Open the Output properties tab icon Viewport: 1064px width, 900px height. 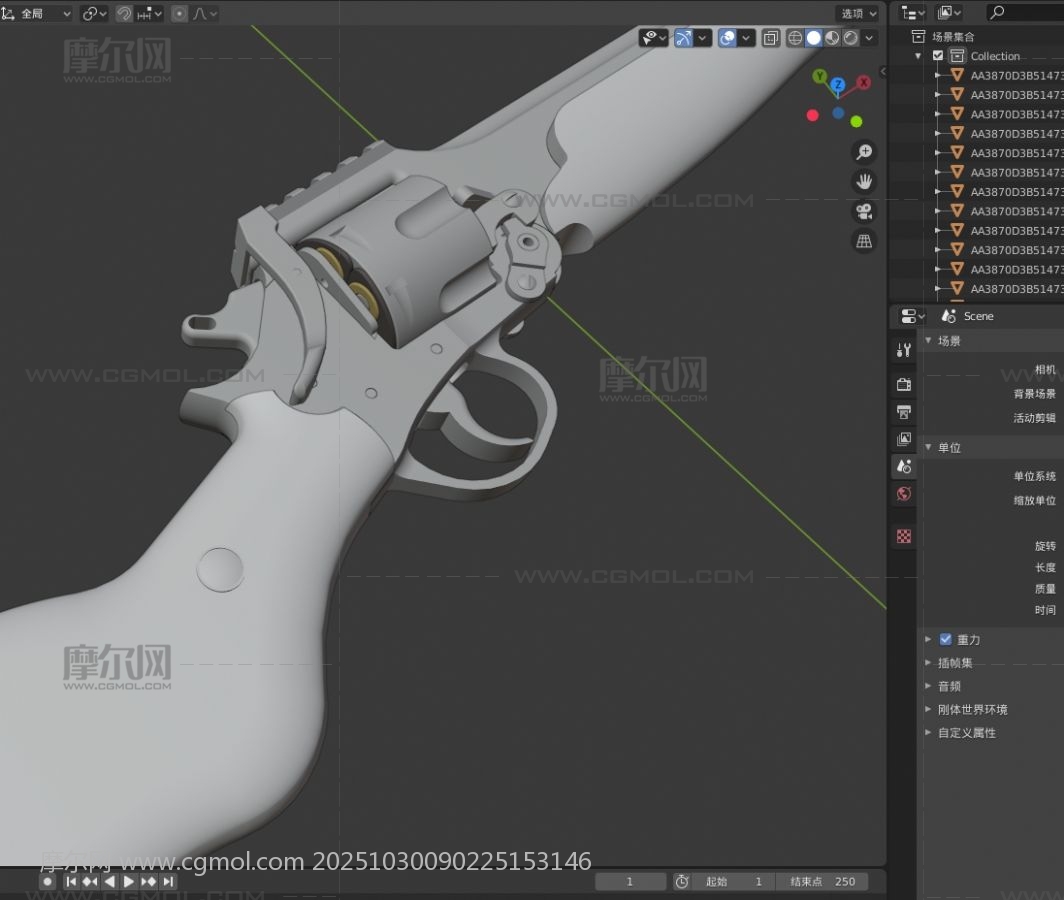coord(904,412)
